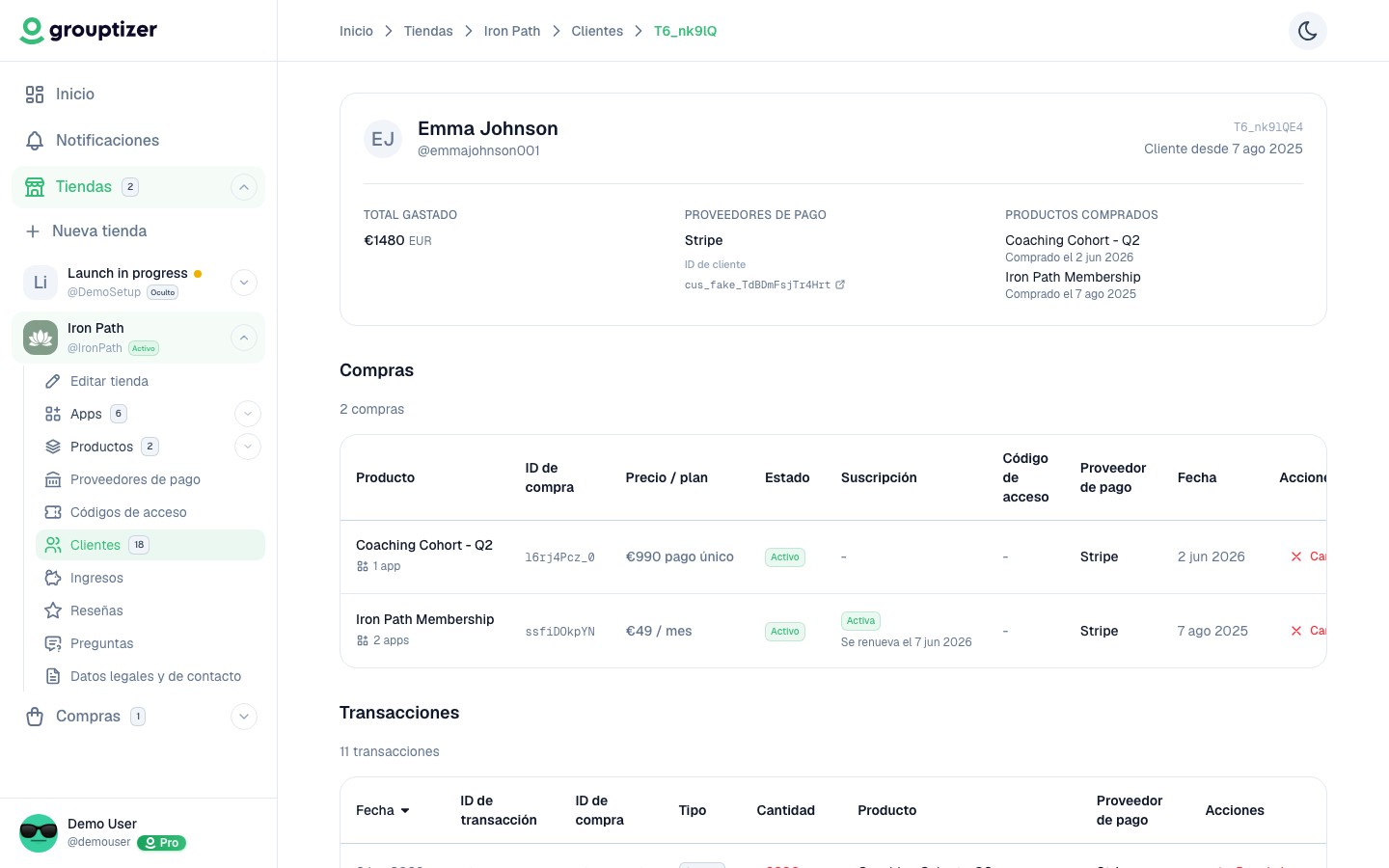Click the Inicio dashboard icon
The width and height of the screenshot is (1389, 868).
(35, 95)
